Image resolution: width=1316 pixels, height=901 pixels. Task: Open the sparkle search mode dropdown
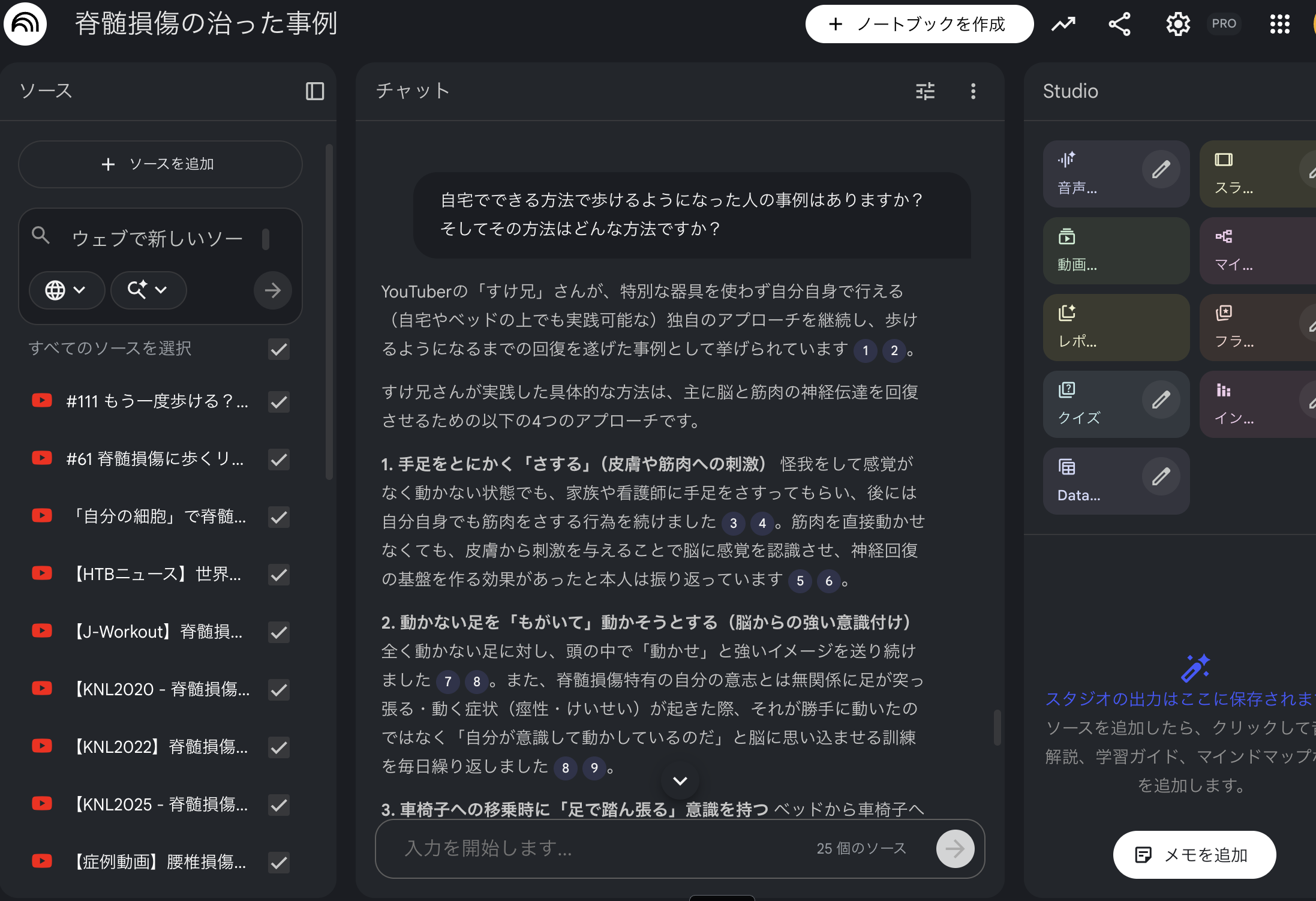coord(148,290)
